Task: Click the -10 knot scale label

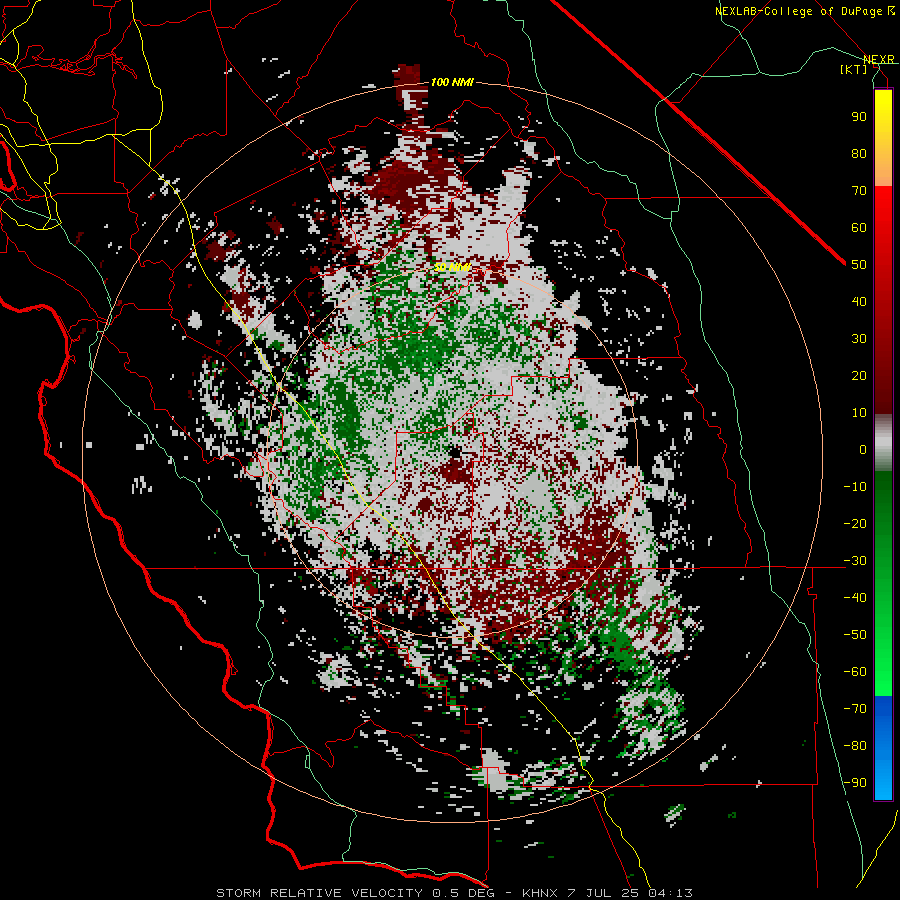Action: coord(855,487)
